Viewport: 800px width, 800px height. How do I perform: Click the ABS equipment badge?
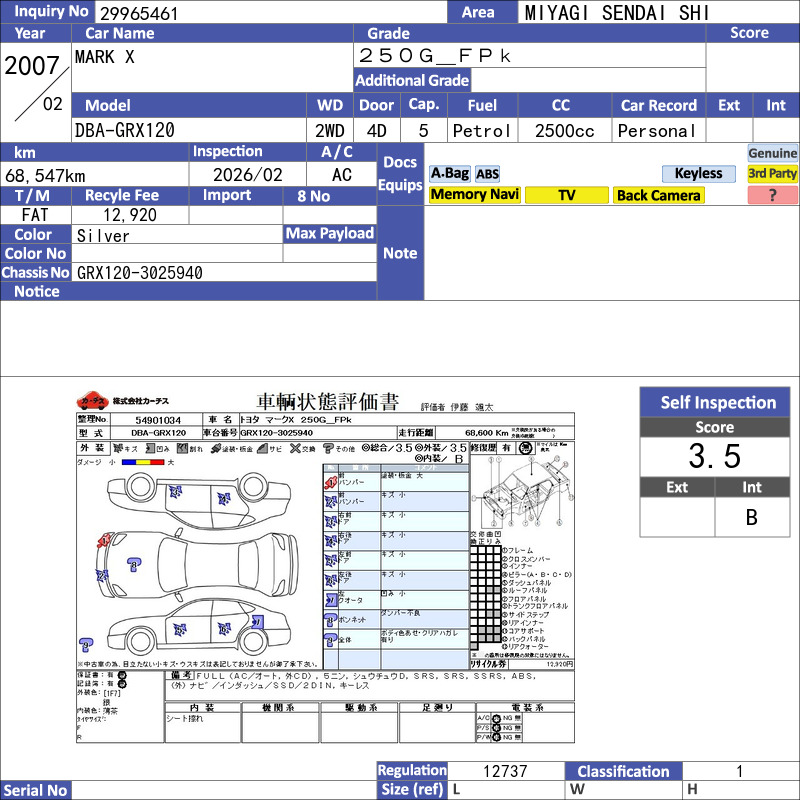[487, 174]
